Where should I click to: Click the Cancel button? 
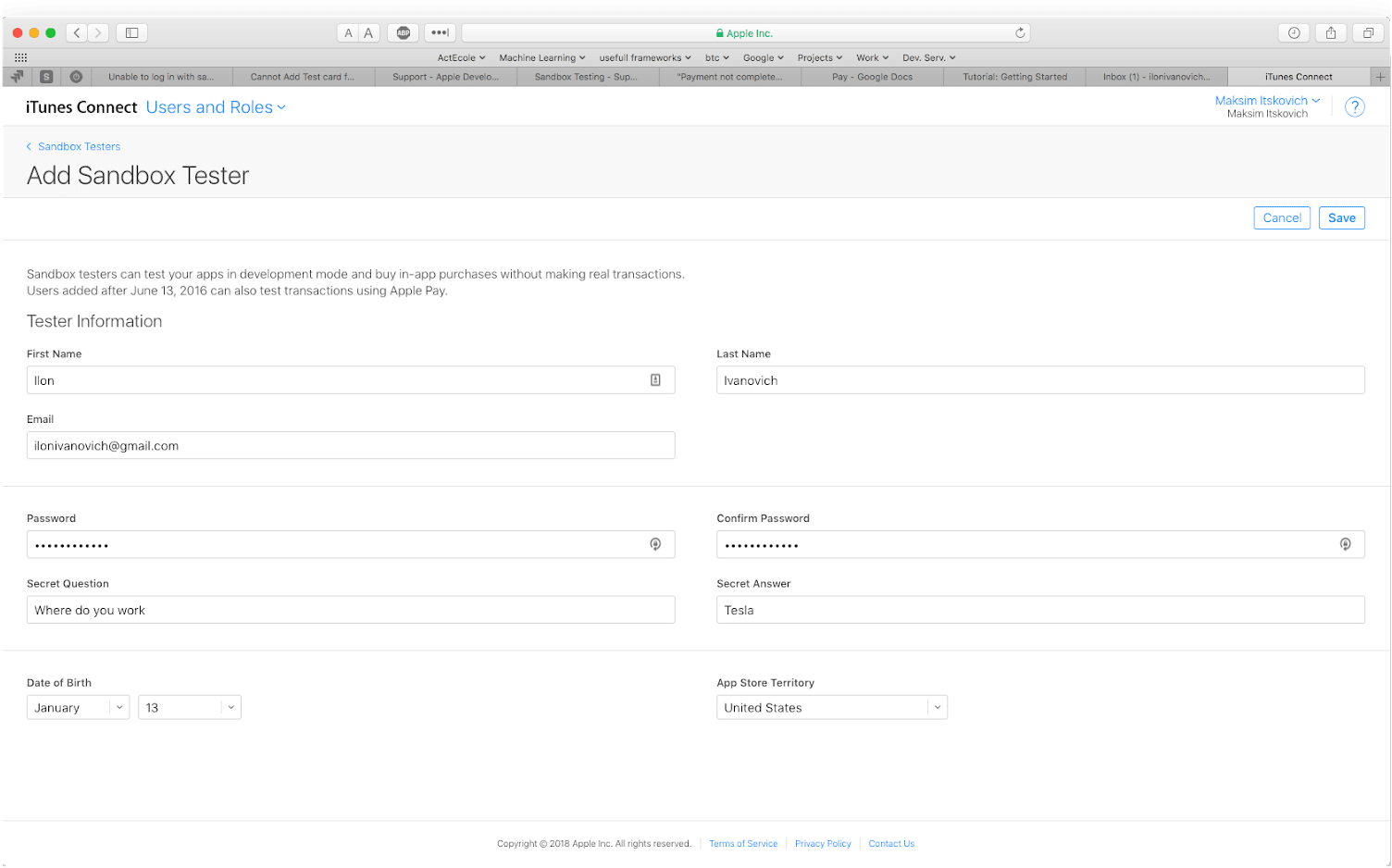[x=1282, y=217]
